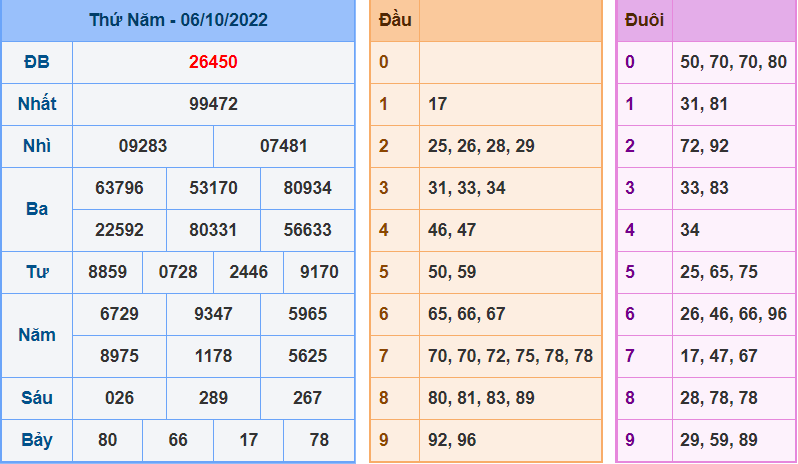Select third prize number 53170
Image resolution: width=798 pixels, height=464 pixels.
[213, 188]
